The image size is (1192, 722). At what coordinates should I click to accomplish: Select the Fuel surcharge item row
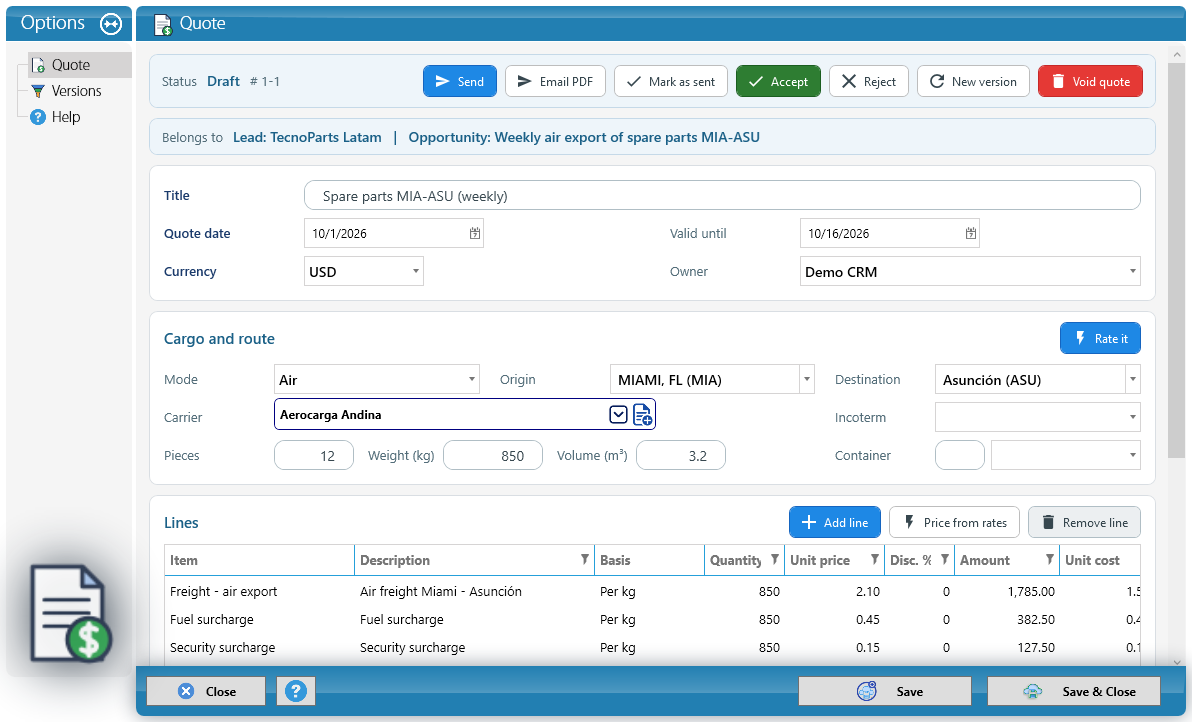coord(652,619)
